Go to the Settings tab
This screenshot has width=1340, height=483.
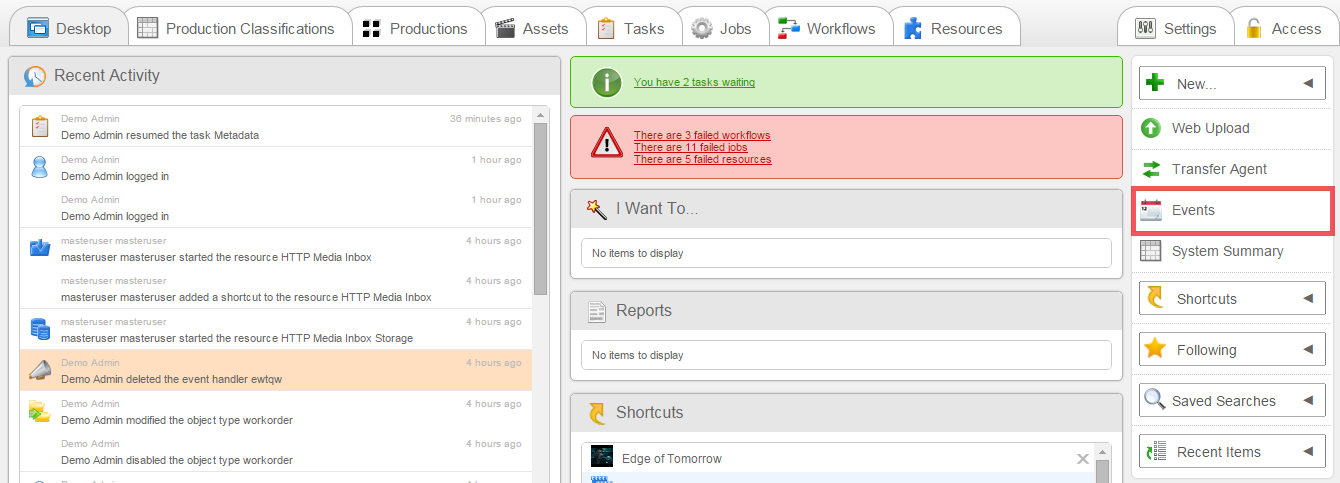1175,28
